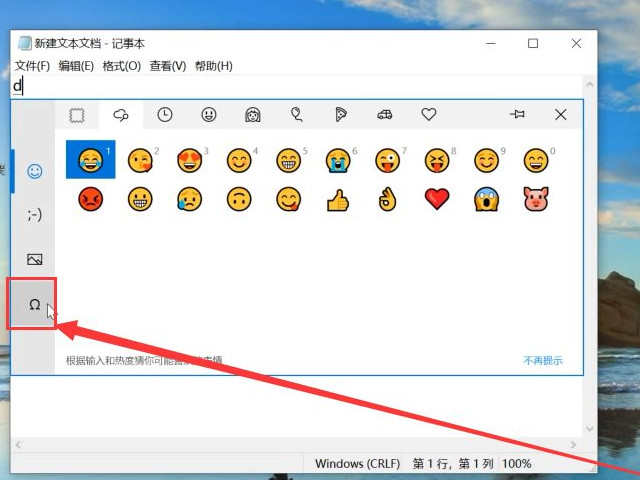Insert the kissing heart face emoji
The image size is (640, 480).
coord(140,160)
